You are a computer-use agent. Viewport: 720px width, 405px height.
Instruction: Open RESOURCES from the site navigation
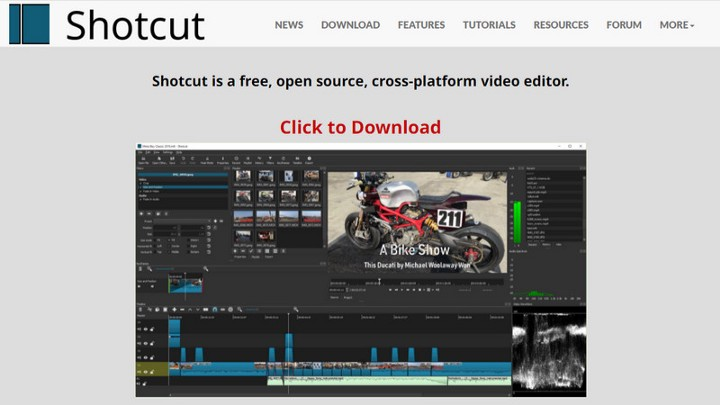tap(561, 25)
